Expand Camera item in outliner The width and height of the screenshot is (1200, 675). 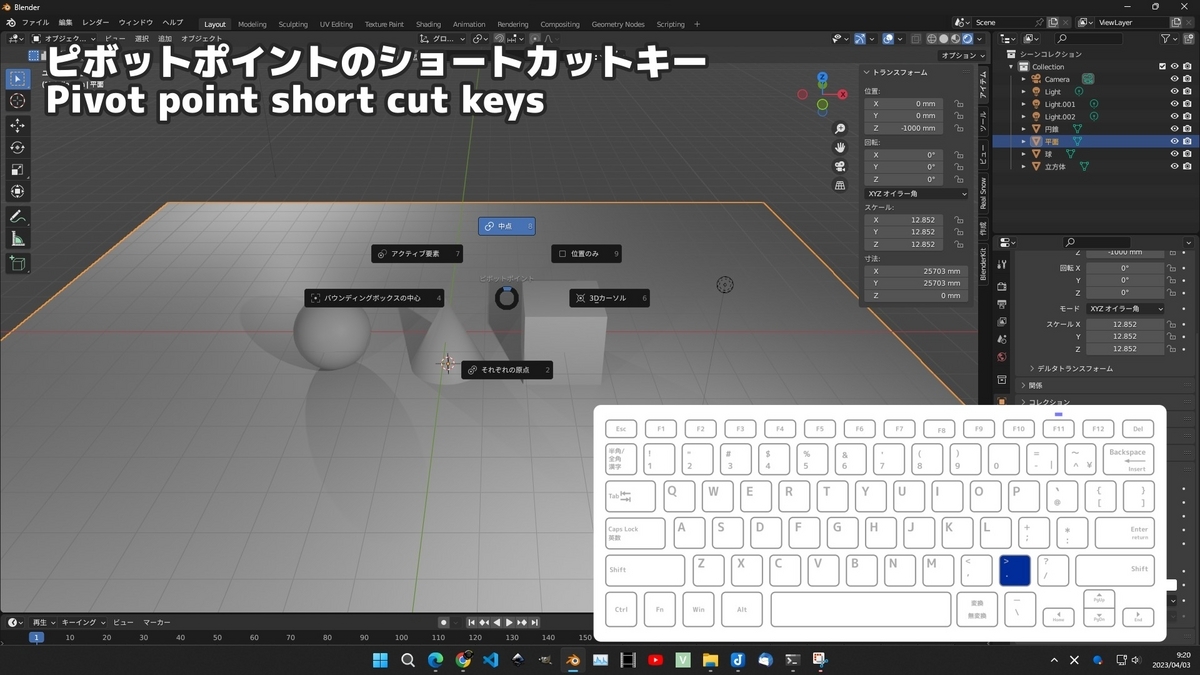tap(1024, 79)
